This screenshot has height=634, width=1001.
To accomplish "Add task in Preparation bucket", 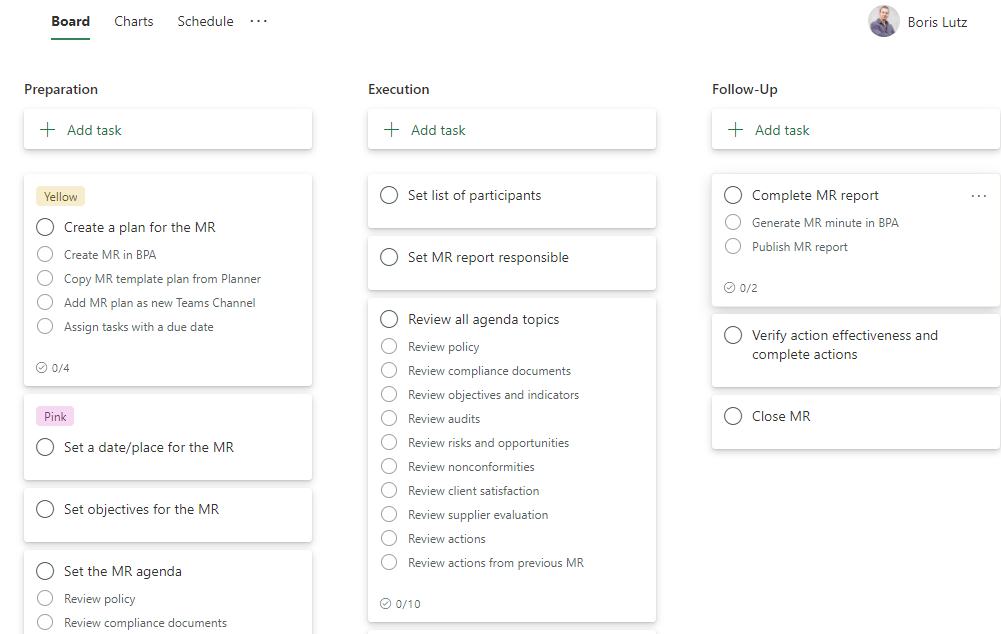I will (x=168, y=130).
